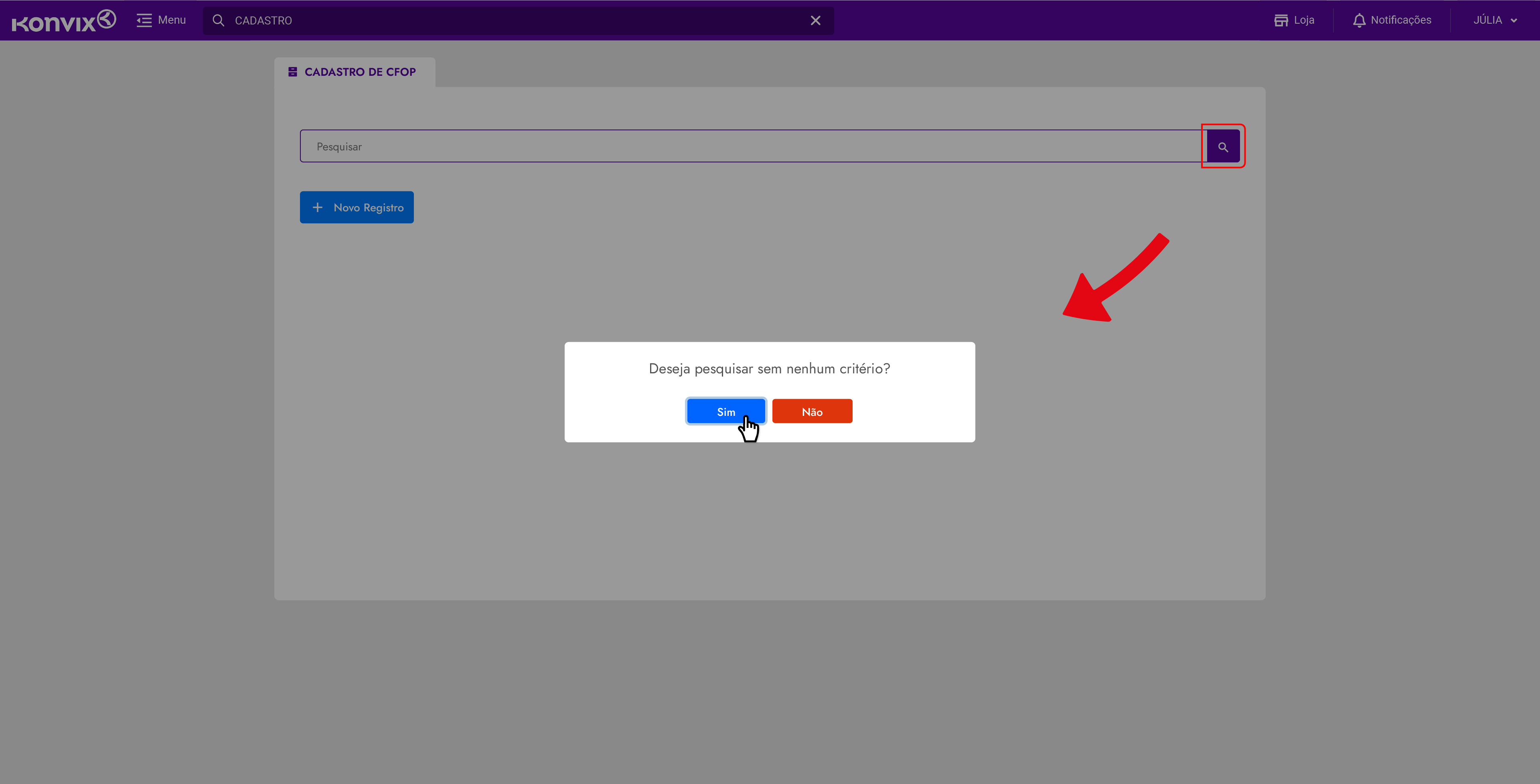Click the top bar search magnifier icon

click(219, 21)
